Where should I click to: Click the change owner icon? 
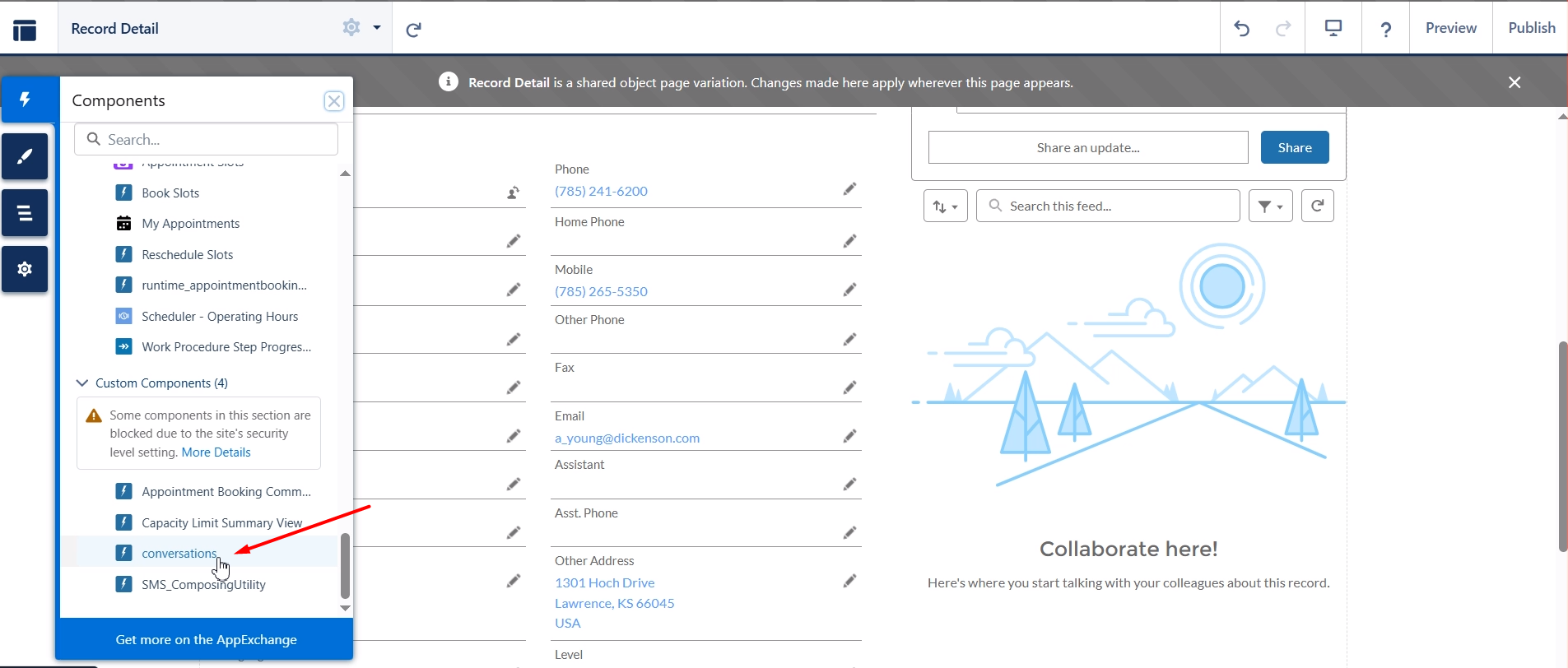[514, 193]
